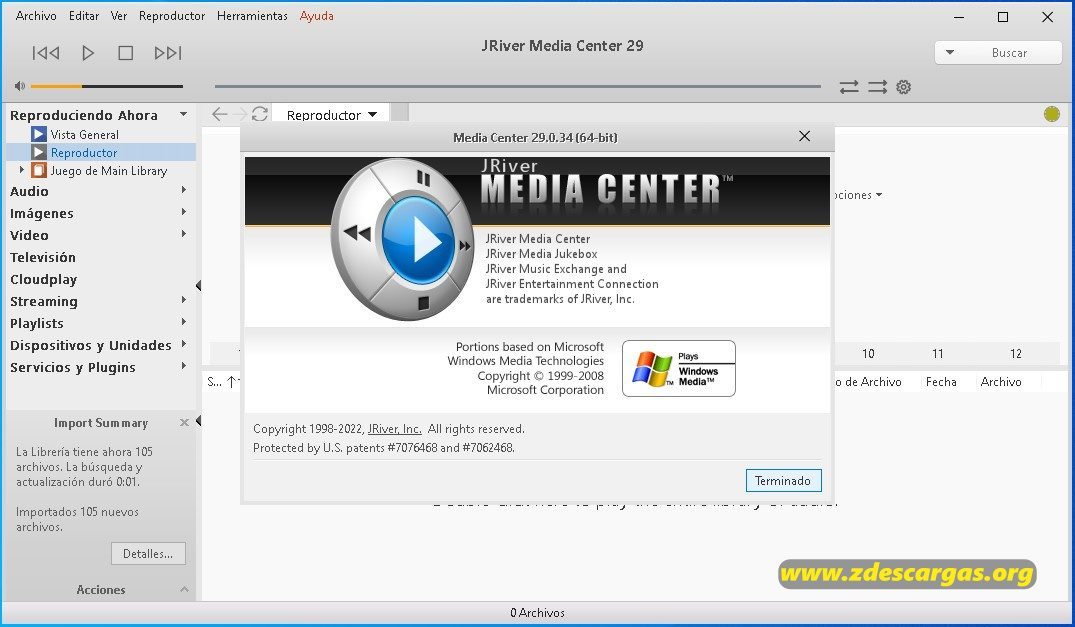Viewport: 1075px width, 627px height.
Task: Open the Archivo menu
Action: point(36,16)
